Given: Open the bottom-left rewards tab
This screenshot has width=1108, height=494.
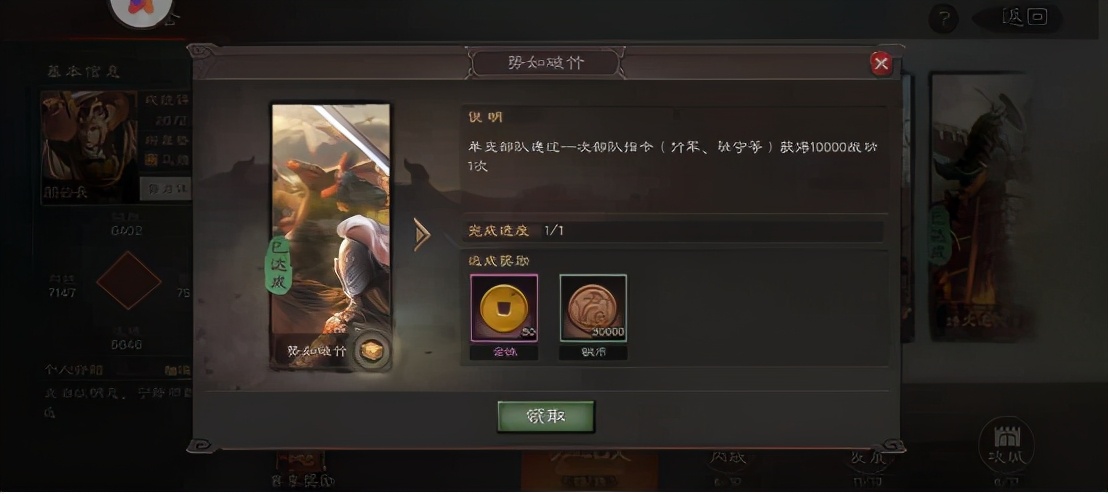Looking at the screenshot, I should [300, 471].
